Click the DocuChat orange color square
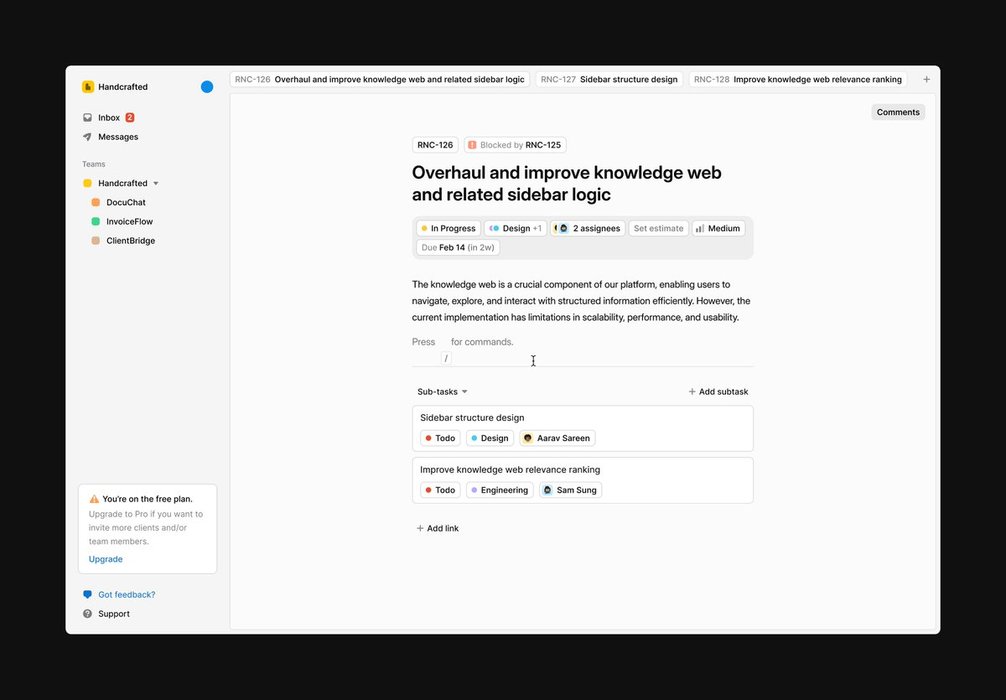Image resolution: width=1006 pixels, height=700 pixels. 96,203
